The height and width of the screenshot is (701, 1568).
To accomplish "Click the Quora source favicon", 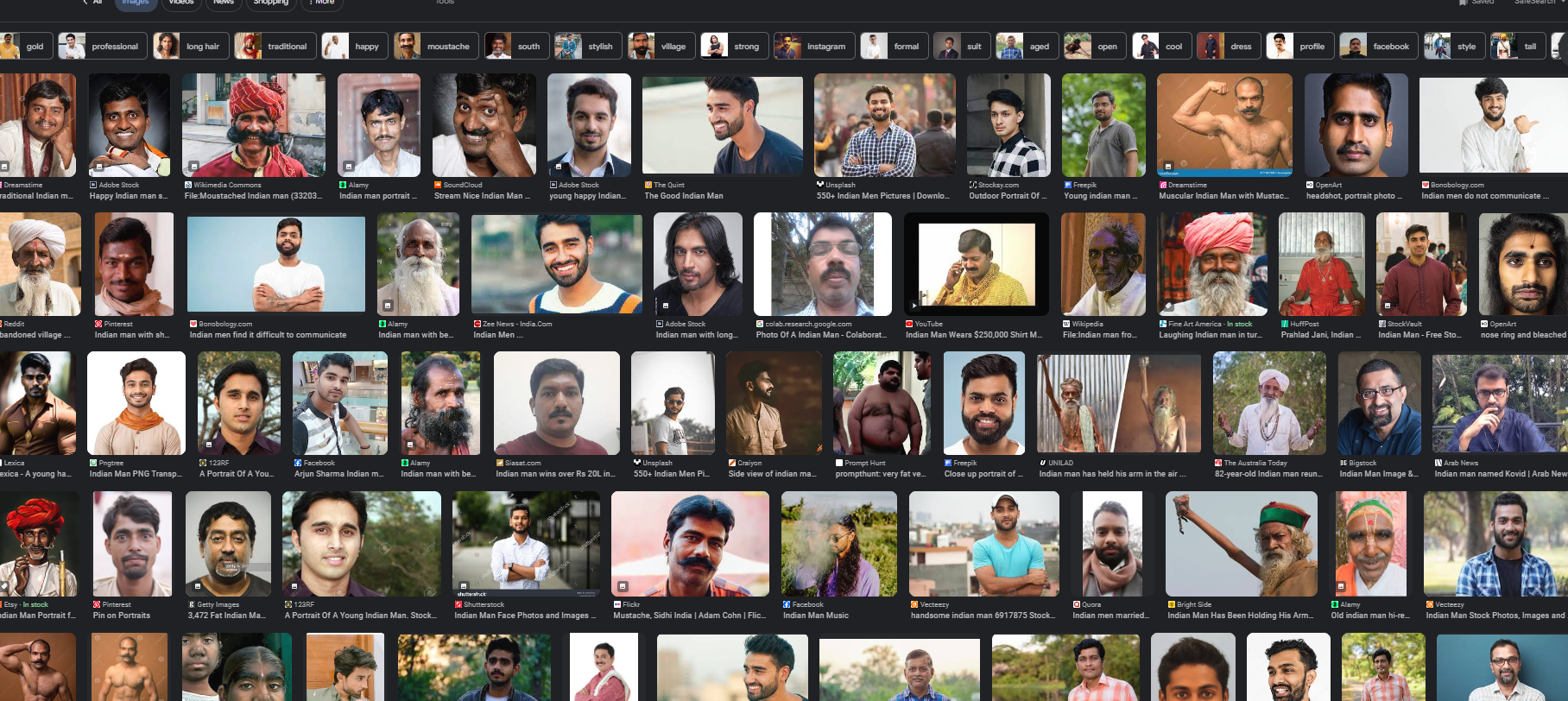I will click(x=1077, y=604).
